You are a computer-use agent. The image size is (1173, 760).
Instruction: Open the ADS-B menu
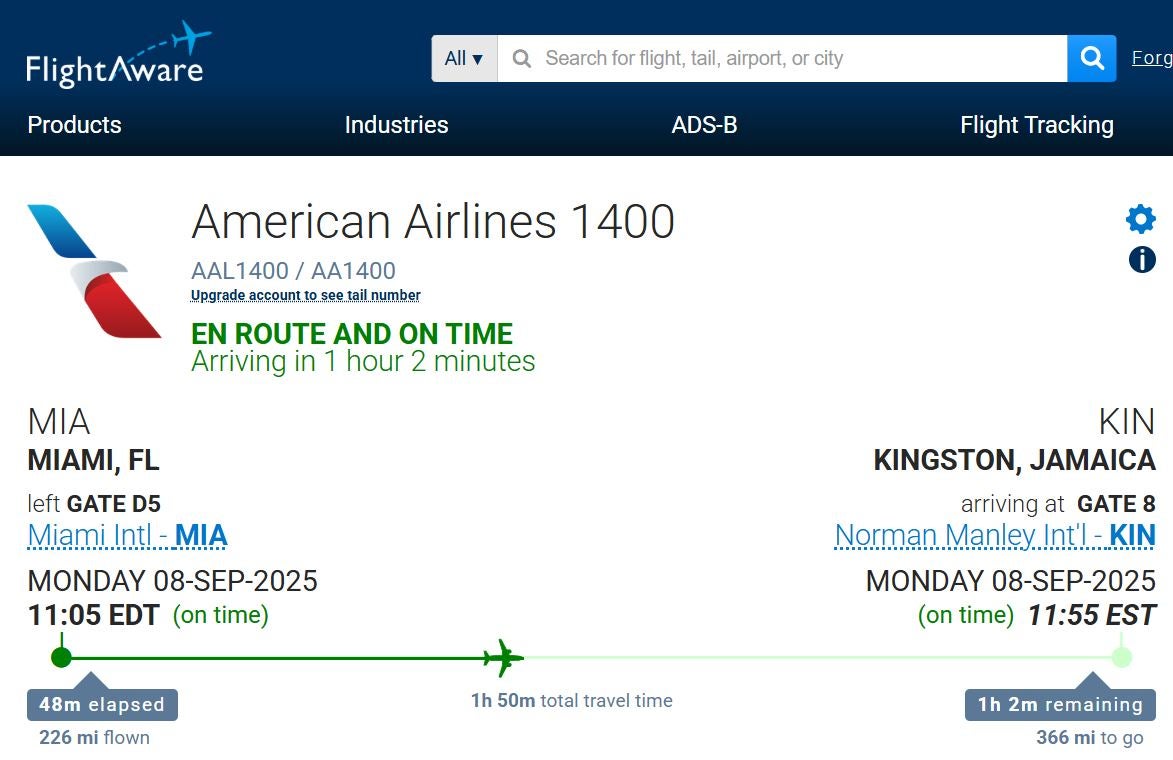(704, 125)
